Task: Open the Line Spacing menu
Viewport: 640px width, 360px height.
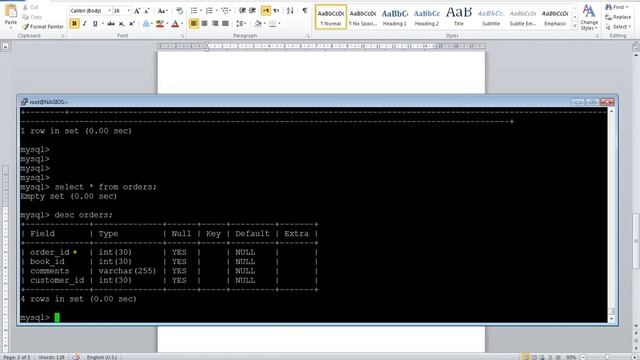Action: (x=241, y=24)
